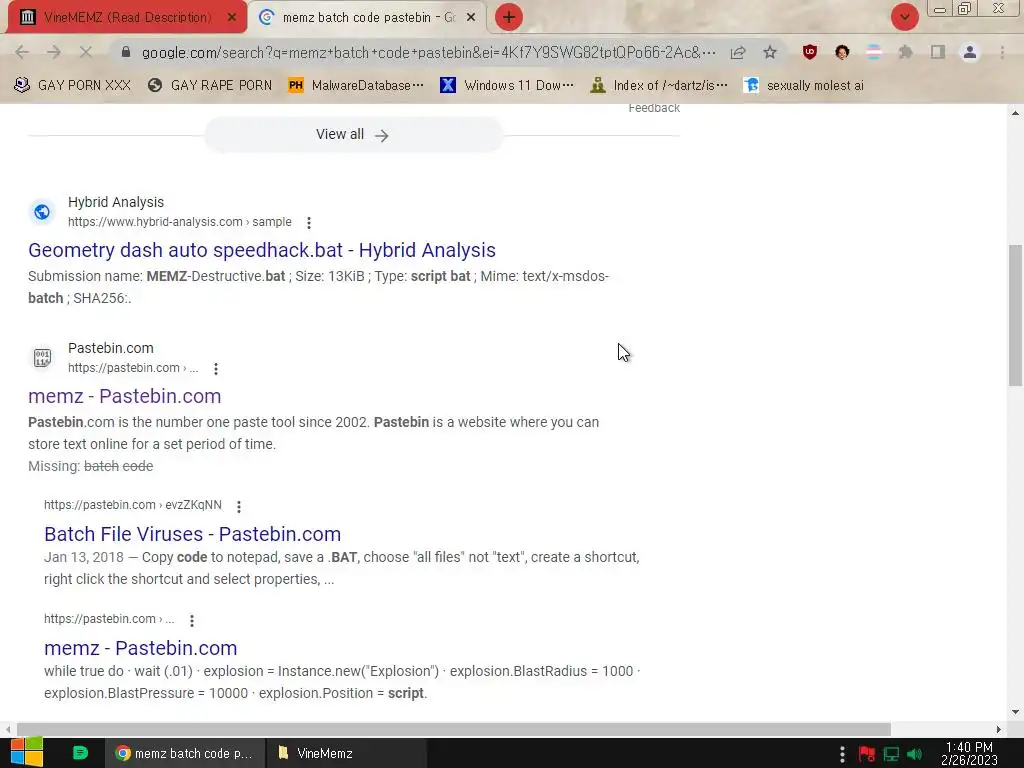Image resolution: width=1024 pixels, height=768 pixels.
Task: Close the VineMEMZ (Read Description) tab
Action: pos(231,18)
